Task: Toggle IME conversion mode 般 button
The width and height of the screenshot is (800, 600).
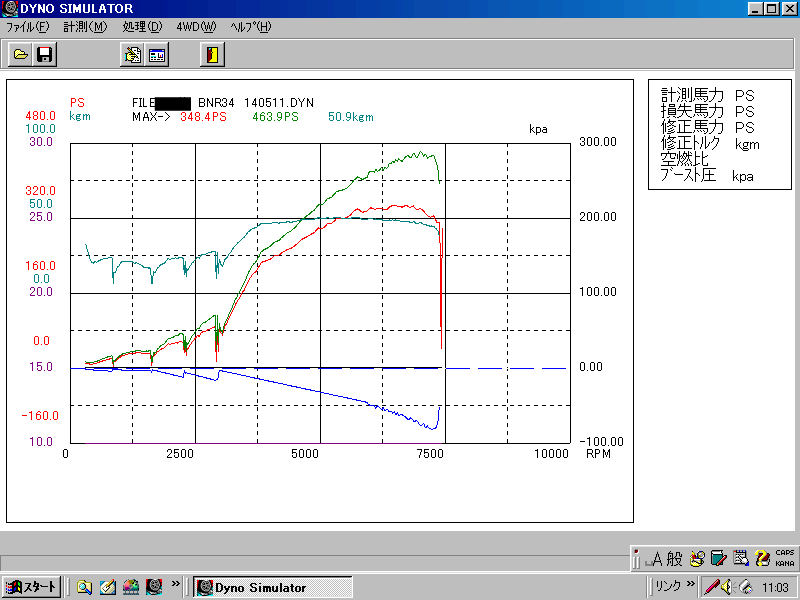Action: click(x=676, y=558)
